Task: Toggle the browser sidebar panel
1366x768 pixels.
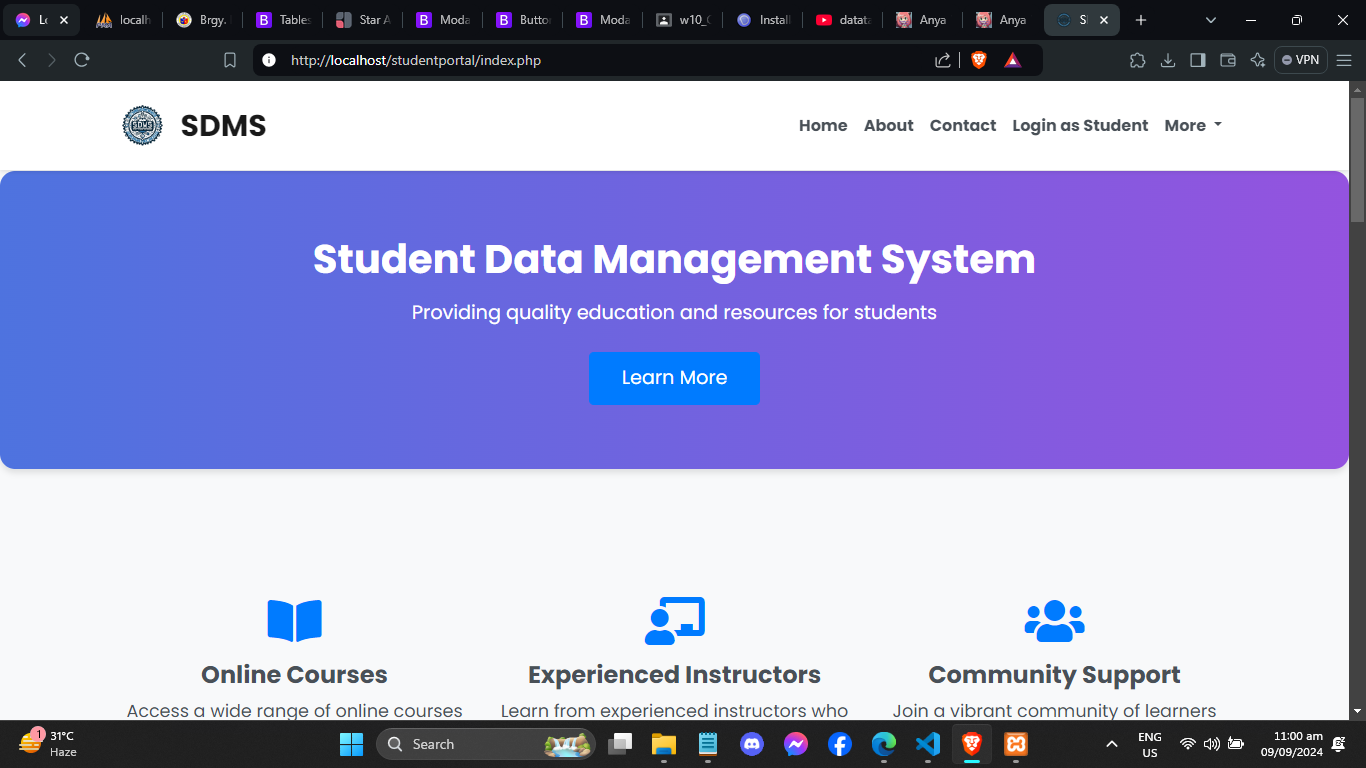Action: pyautogui.click(x=1197, y=60)
